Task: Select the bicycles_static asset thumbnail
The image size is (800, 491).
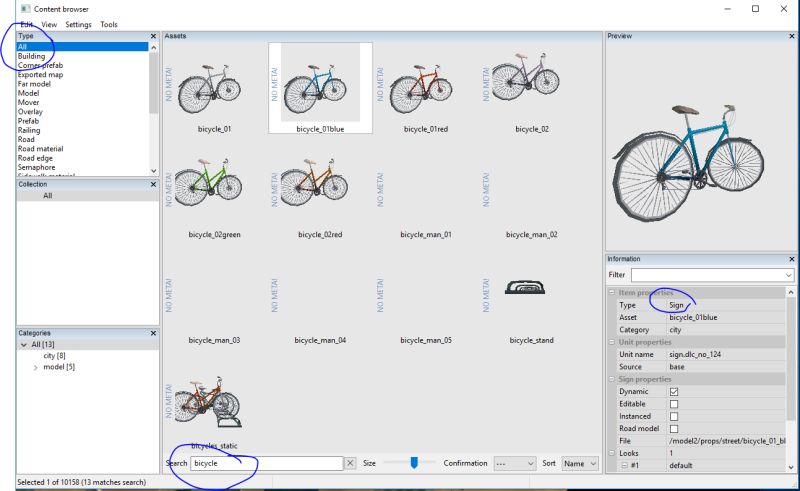Action: pyautogui.click(x=208, y=402)
